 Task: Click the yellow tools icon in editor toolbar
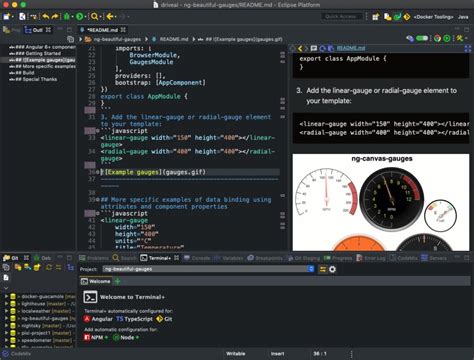pyautogui.click(x=460, y=38)
